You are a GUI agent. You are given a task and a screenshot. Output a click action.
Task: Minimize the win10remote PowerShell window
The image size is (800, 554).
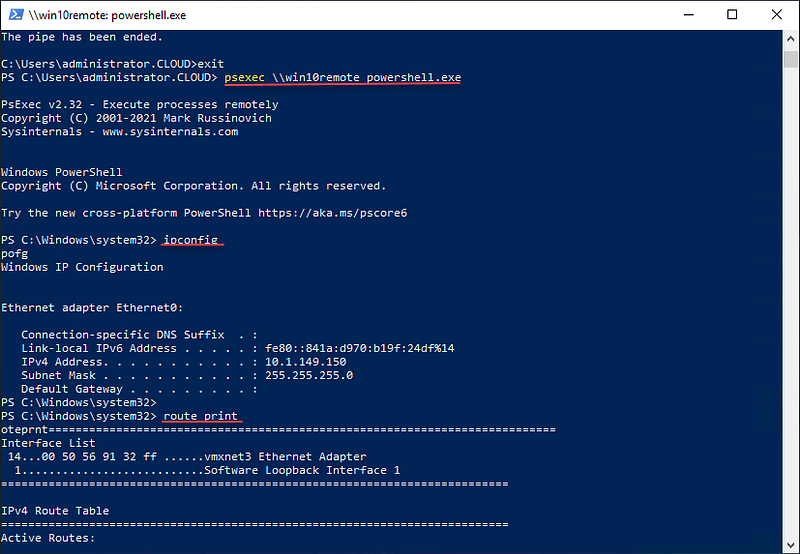tap(688, 15)
